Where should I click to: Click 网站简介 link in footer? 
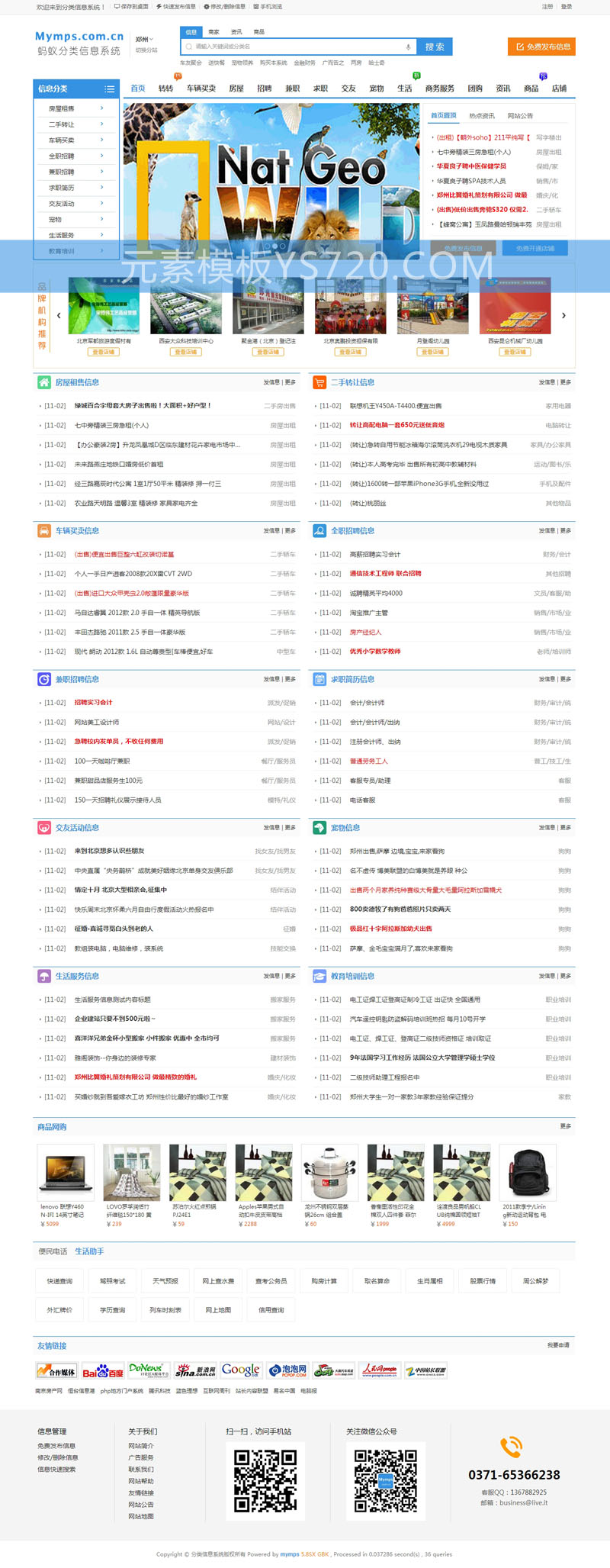tap(141, 1446)
